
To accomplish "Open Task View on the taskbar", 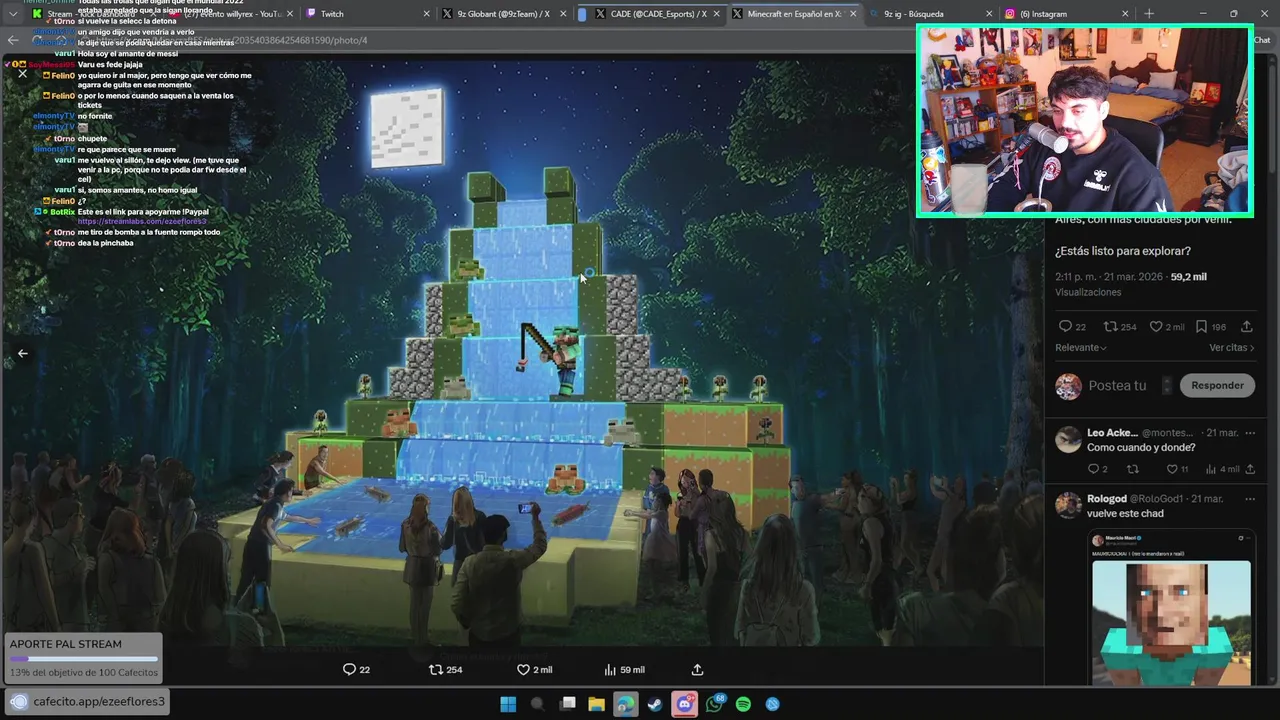I will [x=568, y=704].
